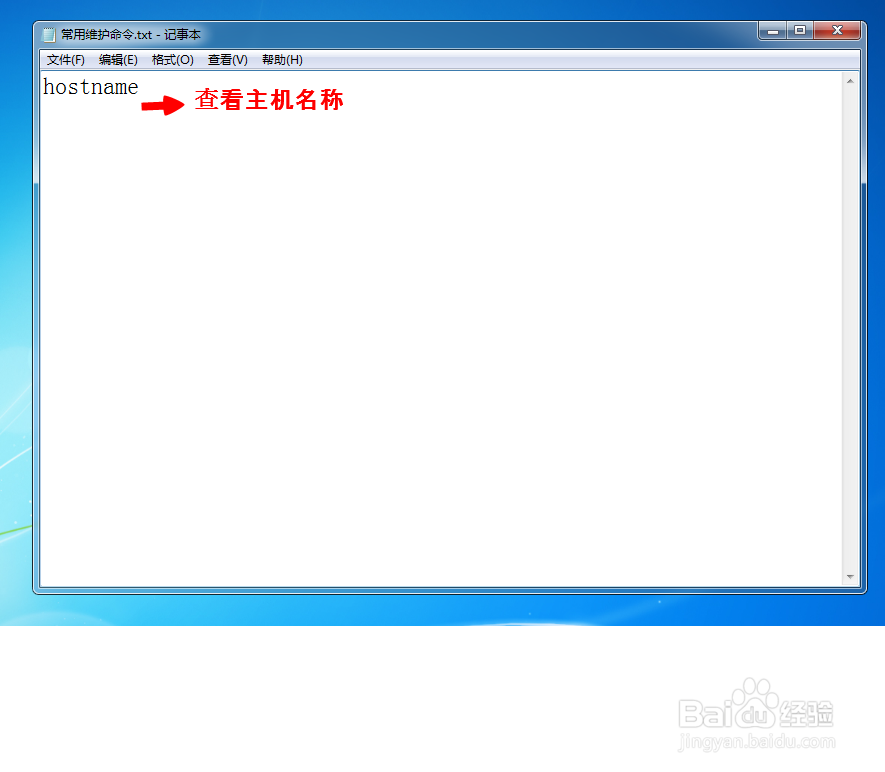The width and height of the screenshot is (885, 772).
Task: Open the 编辑(E) menu
Action: [119, 59]
